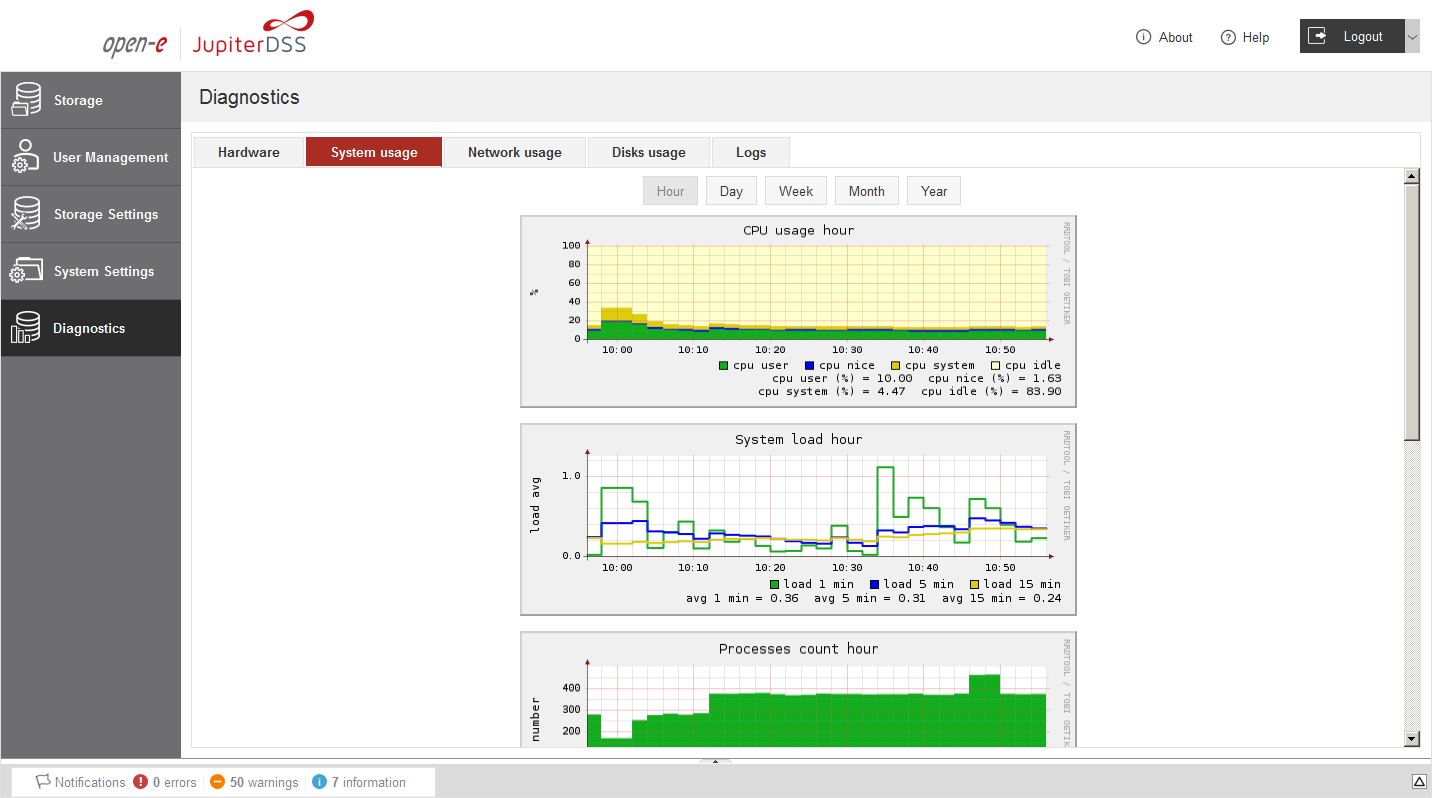Open the Disks usage tab
The width and height of the screenshot is (1432, 798).
click(x=649, y=152)
